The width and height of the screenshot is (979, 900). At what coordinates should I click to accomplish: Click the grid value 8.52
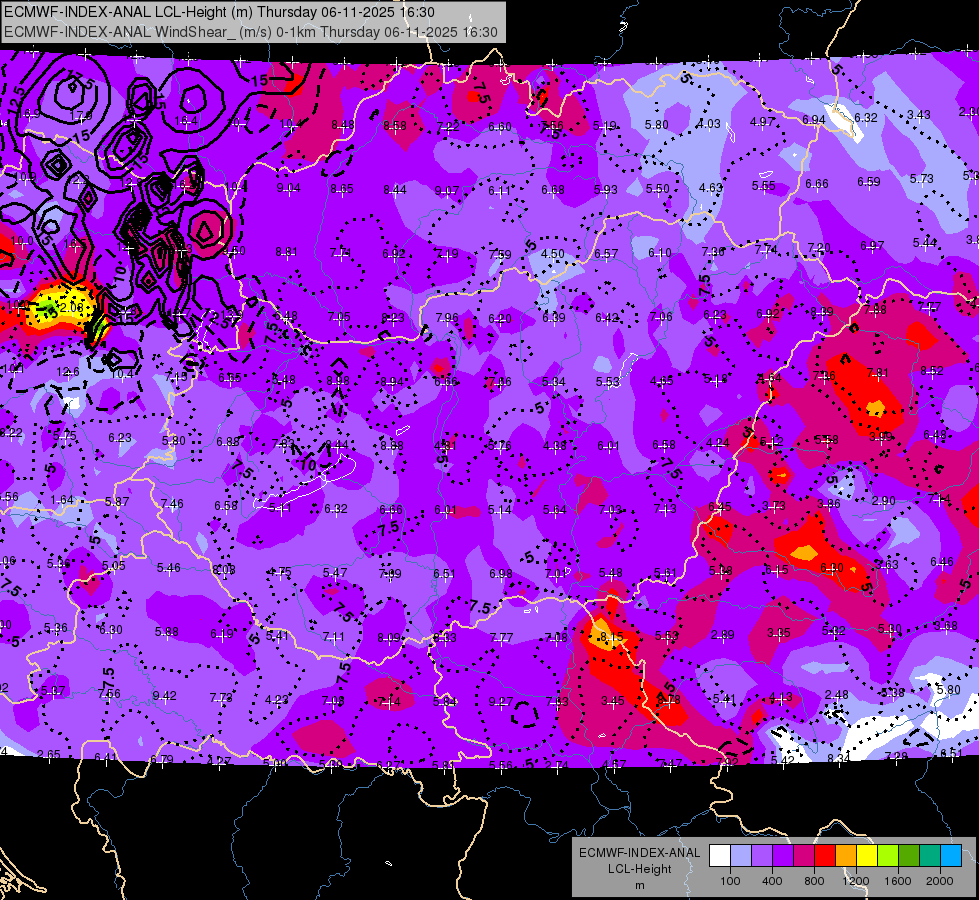[932, 371]
